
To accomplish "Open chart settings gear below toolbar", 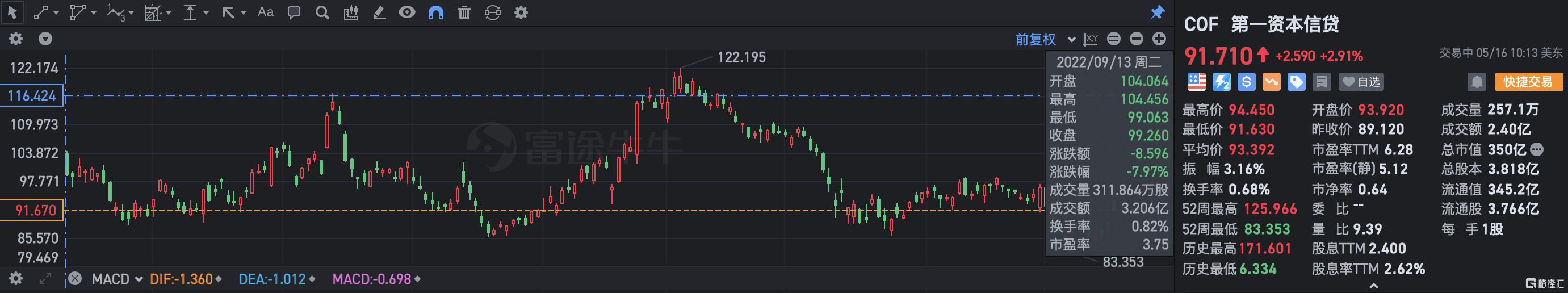I will coord(16,39).
